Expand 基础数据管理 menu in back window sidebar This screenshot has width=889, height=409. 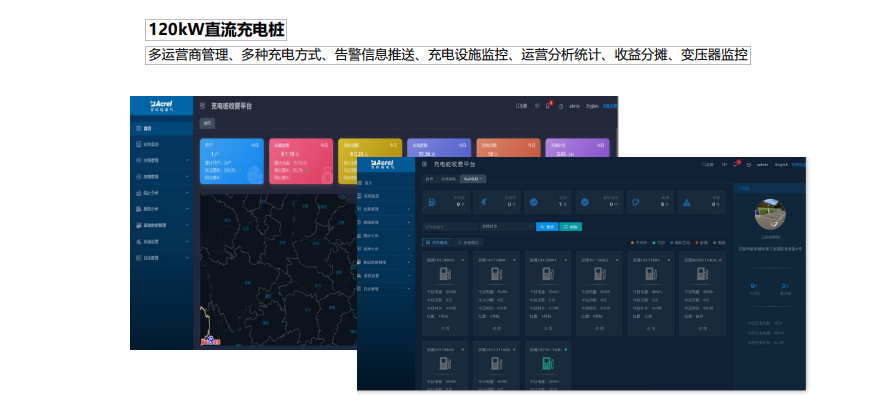[161, 225]
